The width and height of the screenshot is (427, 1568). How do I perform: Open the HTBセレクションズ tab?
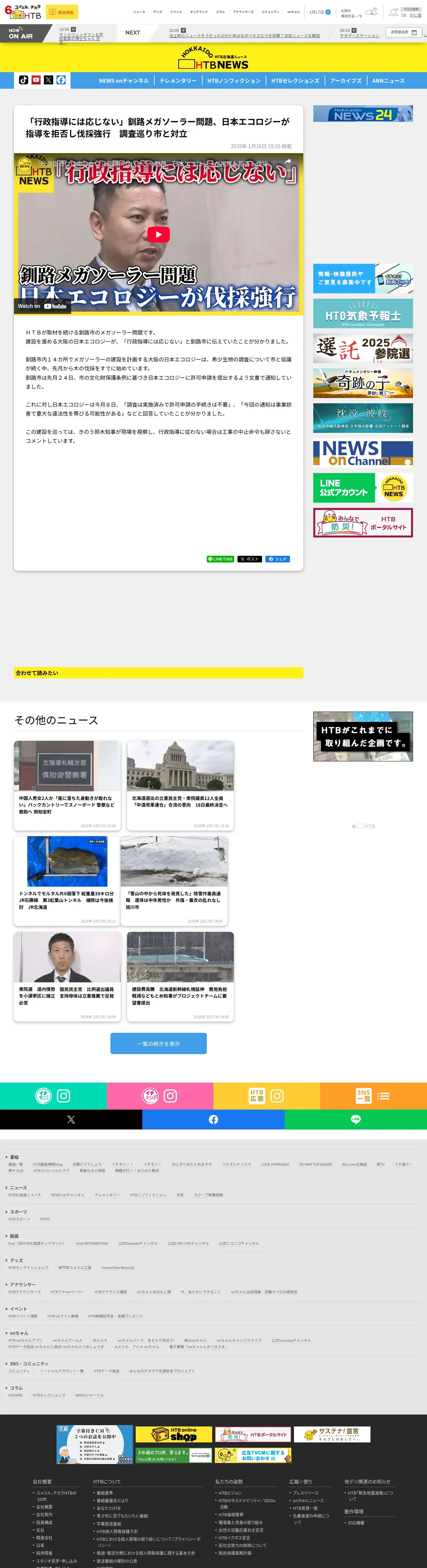point(295,80)
